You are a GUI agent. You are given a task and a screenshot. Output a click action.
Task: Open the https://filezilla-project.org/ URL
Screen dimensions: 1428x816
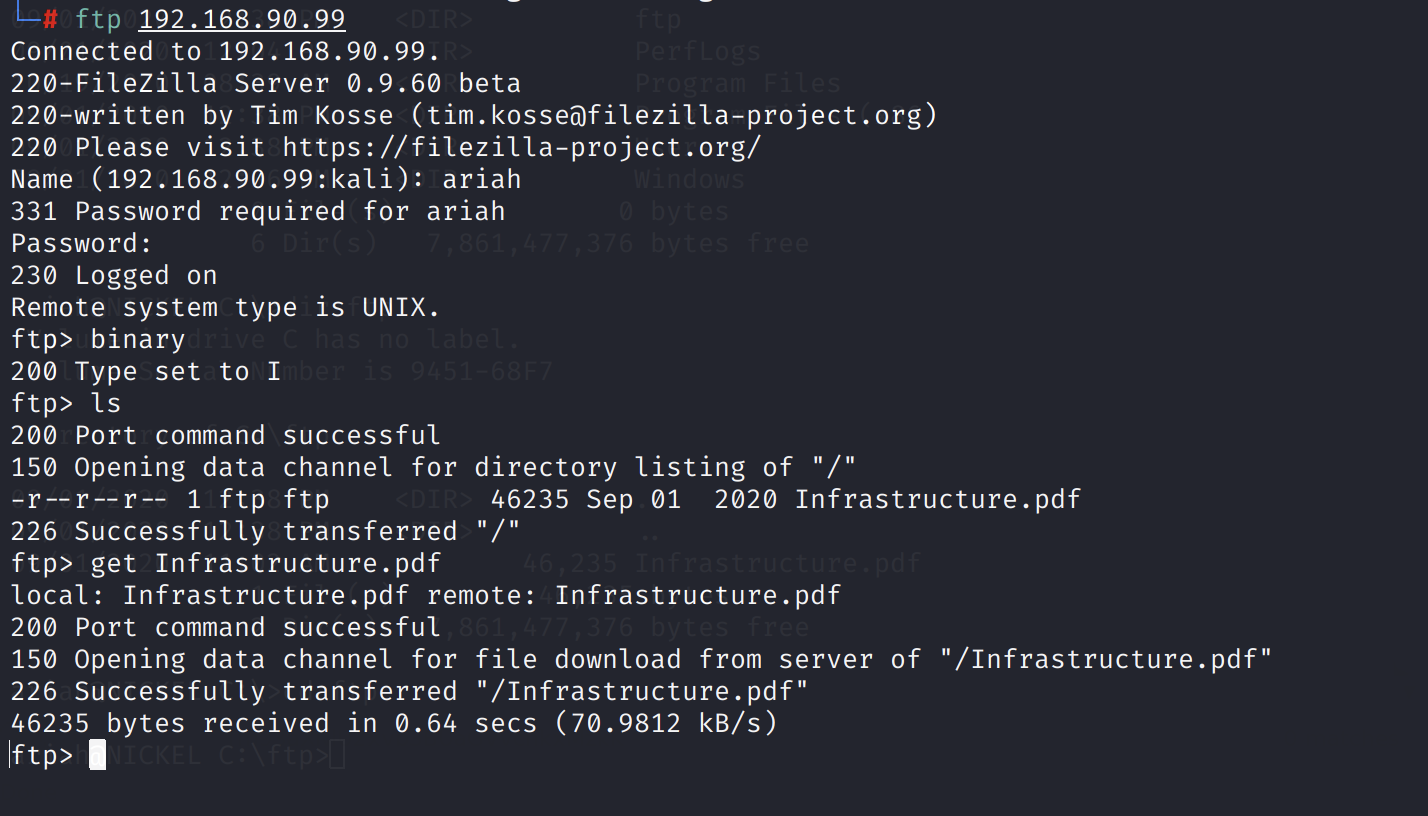(x=522, y=147)
